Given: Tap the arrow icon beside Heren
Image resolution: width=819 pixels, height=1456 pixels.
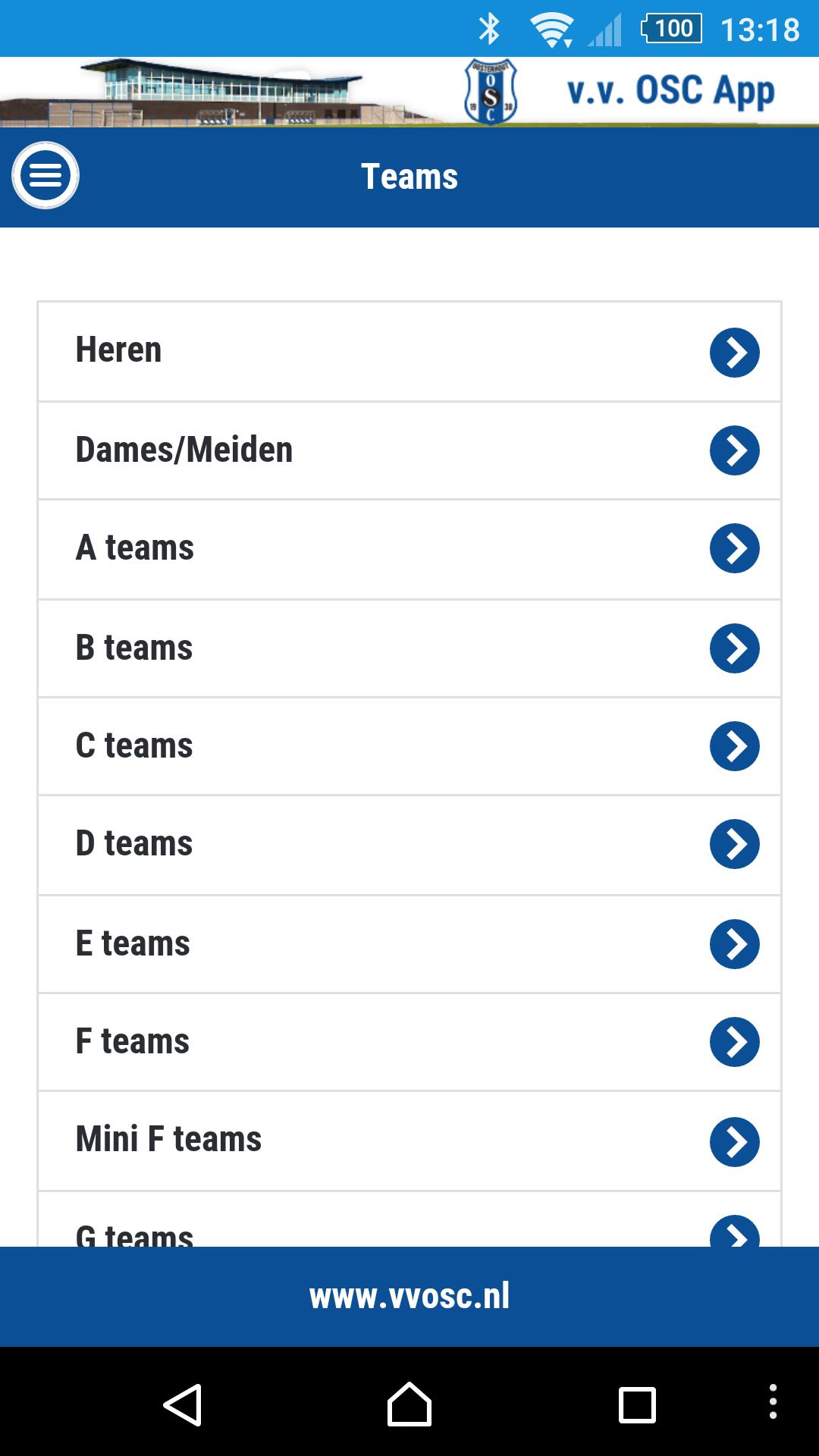Looking at the screenshot, I should click(734, 353).
